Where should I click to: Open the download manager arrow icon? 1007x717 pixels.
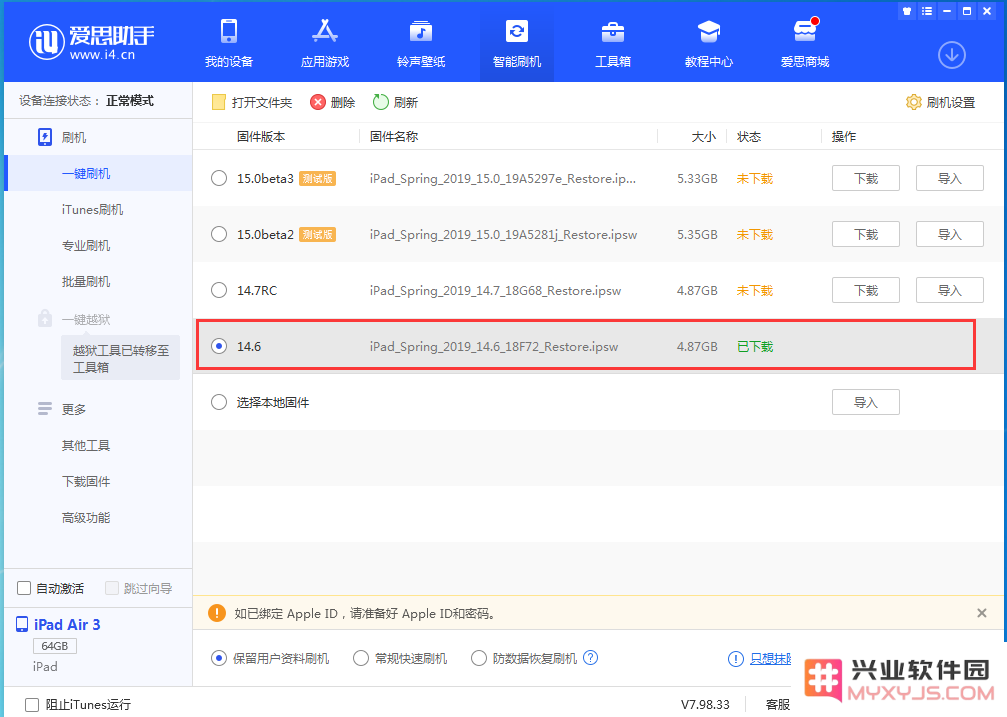coord(952,55)
